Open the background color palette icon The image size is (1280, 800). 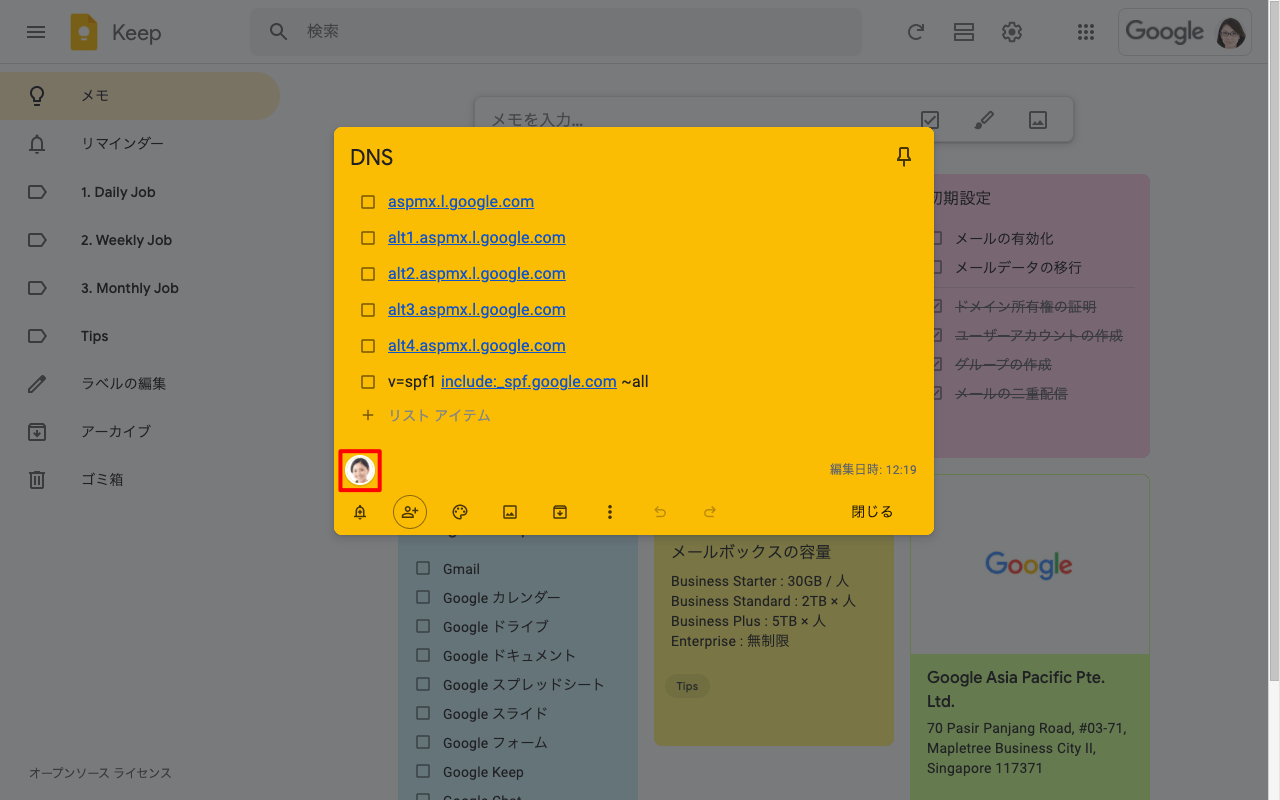pyautogui.click(x=460, y=512)
